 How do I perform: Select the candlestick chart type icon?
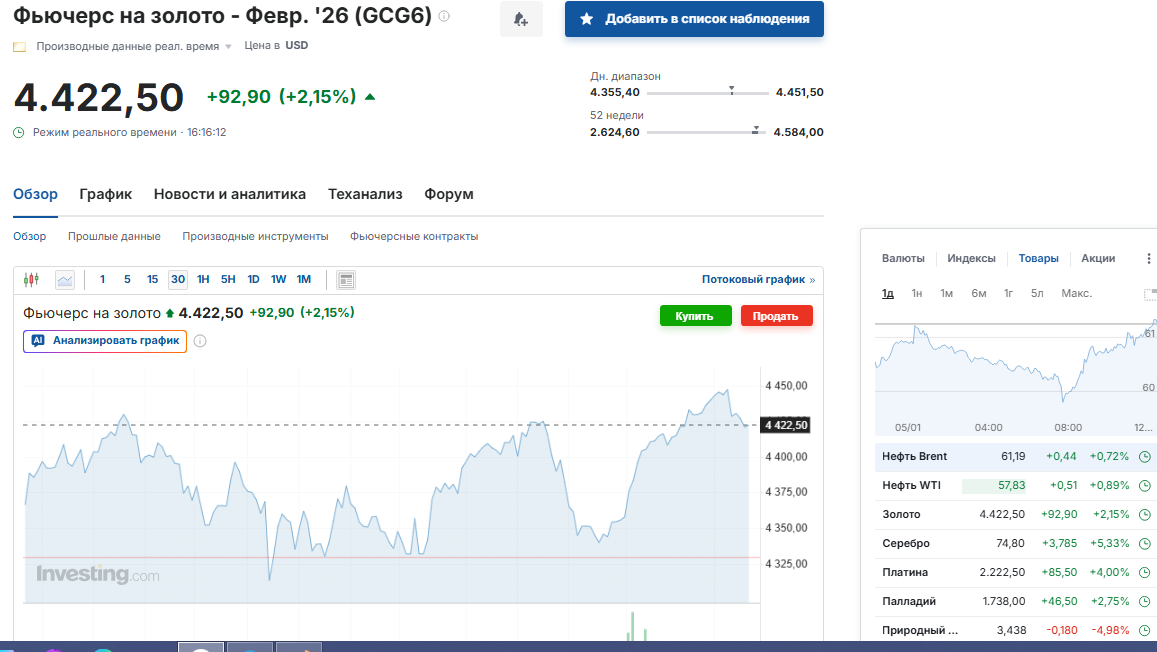(x=31, y=280)
